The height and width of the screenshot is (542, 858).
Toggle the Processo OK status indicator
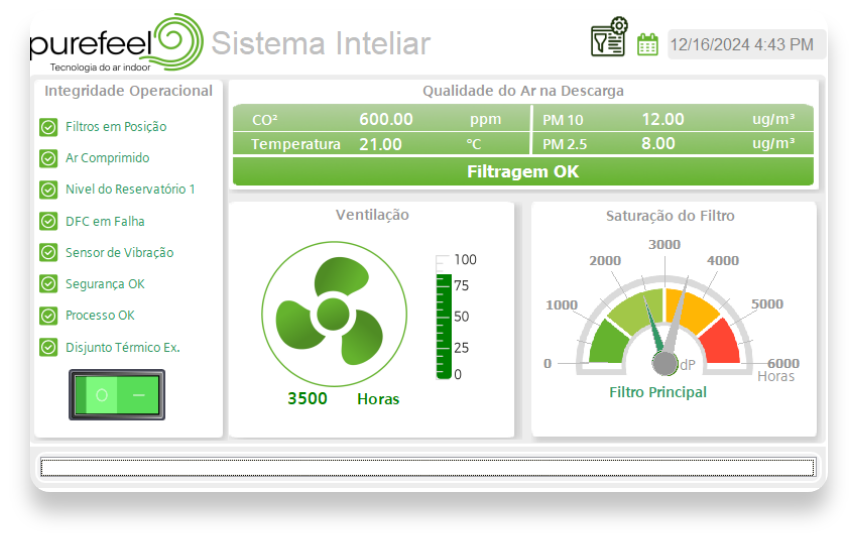pyautogui.click(x=48, y=316)
